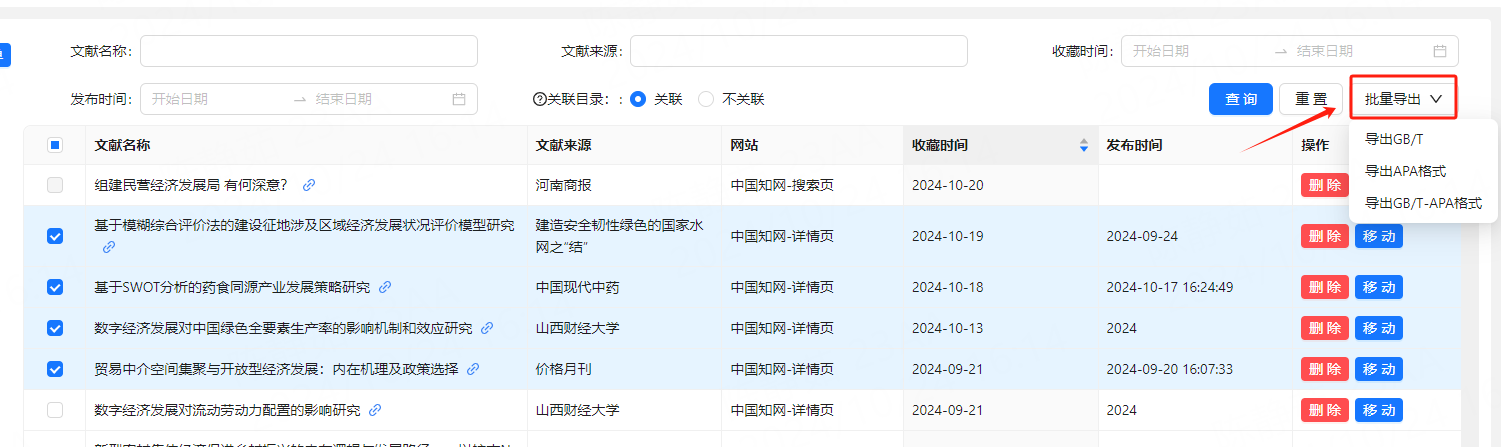Click link icon beside 贸易中介空间集聚 title
The image size is (1501, 447).
coord(473,369)
